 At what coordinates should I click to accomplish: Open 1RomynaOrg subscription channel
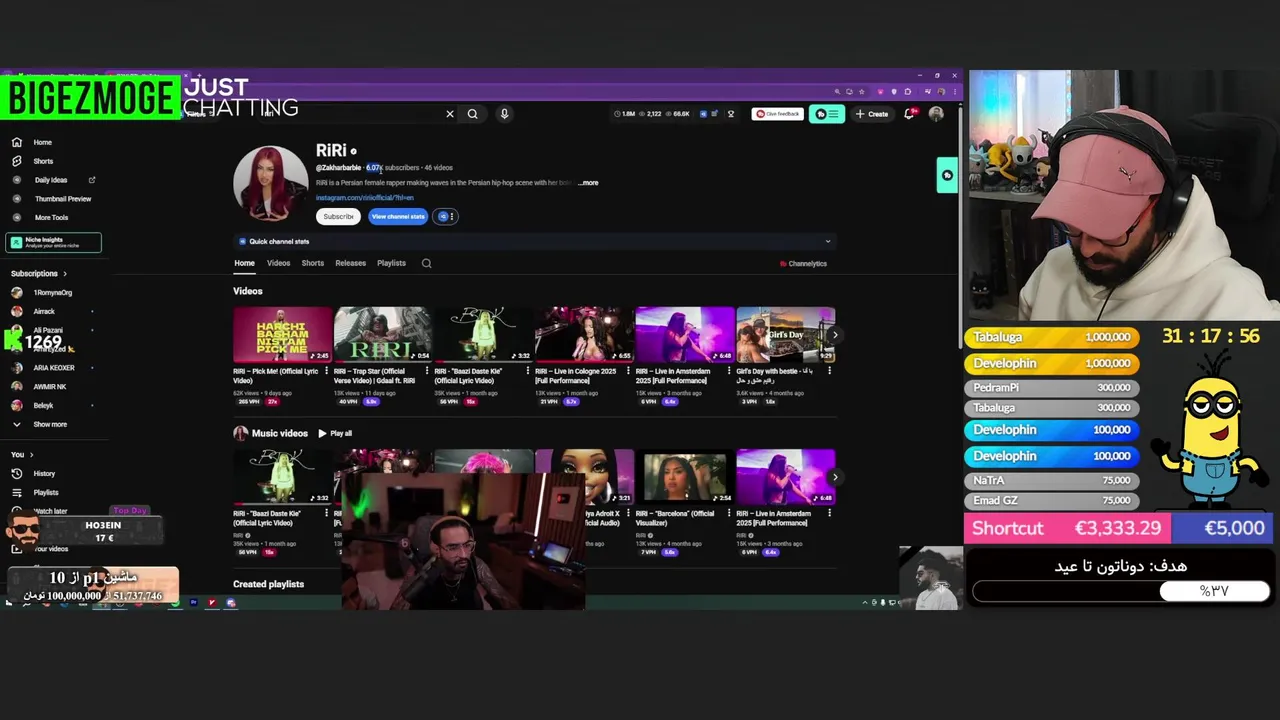pyautogui.click(x=52, y=293)
